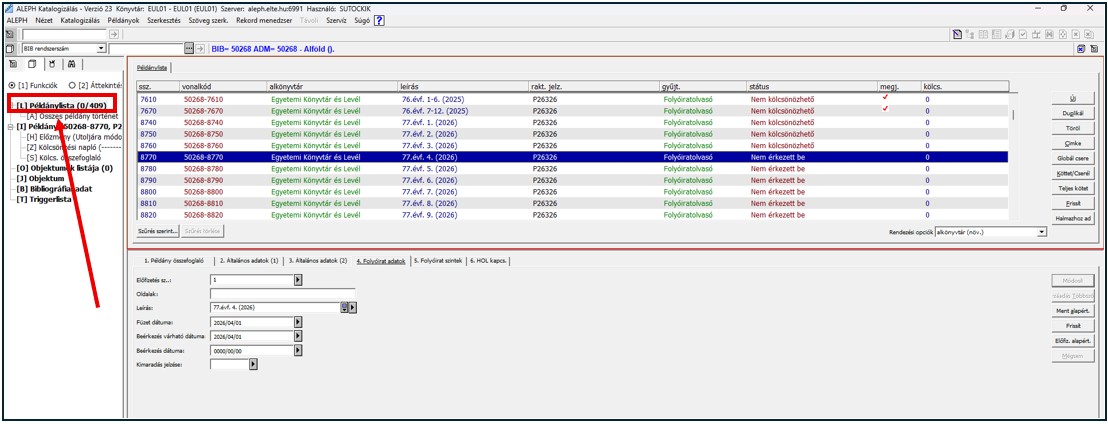Click the record bar icon left of BIB rendszerszám
The height and width of the screenshot is (424, 1108).
coord(9,48)
